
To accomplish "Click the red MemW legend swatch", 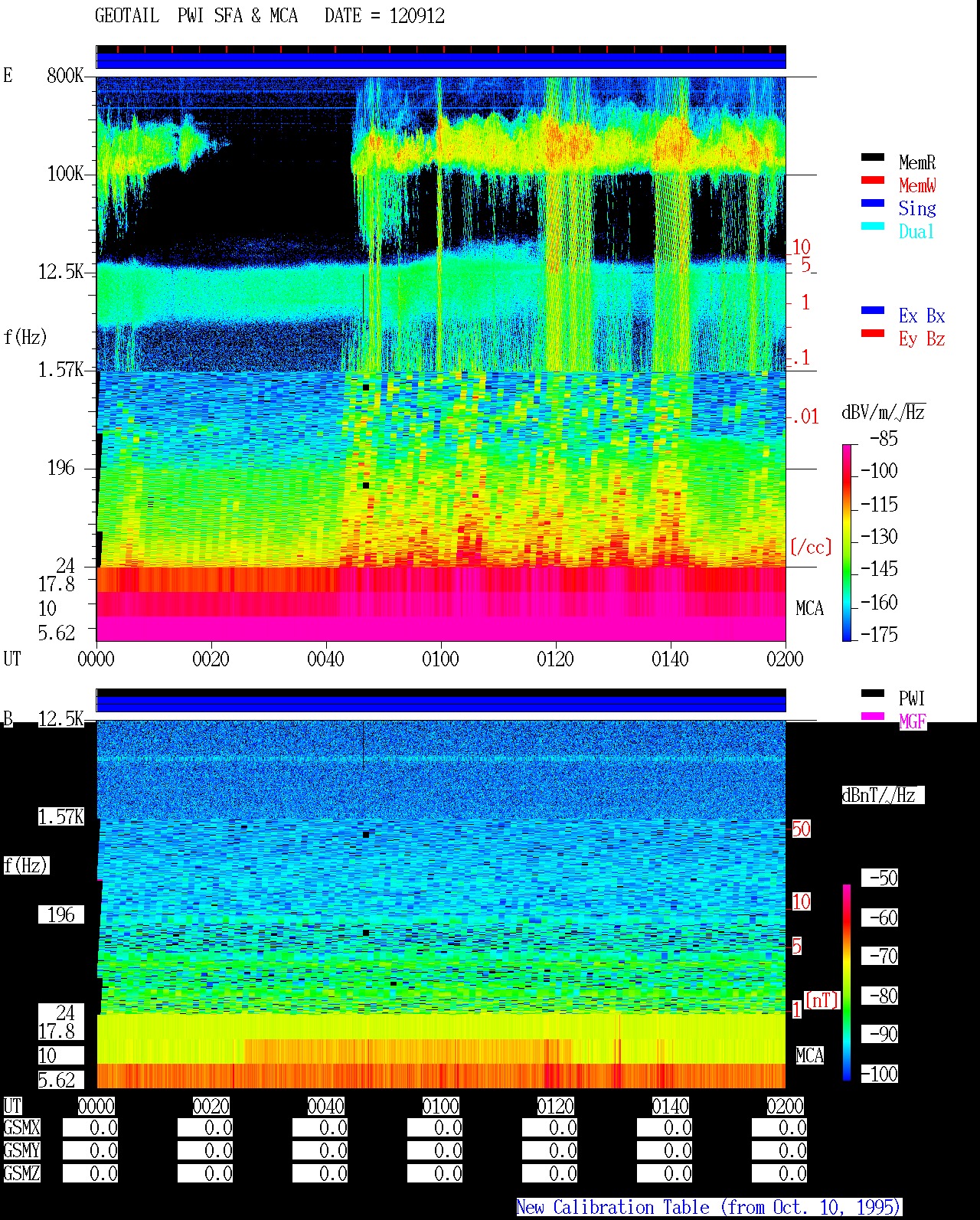I will pyautogui.click(x=873, y=181).
